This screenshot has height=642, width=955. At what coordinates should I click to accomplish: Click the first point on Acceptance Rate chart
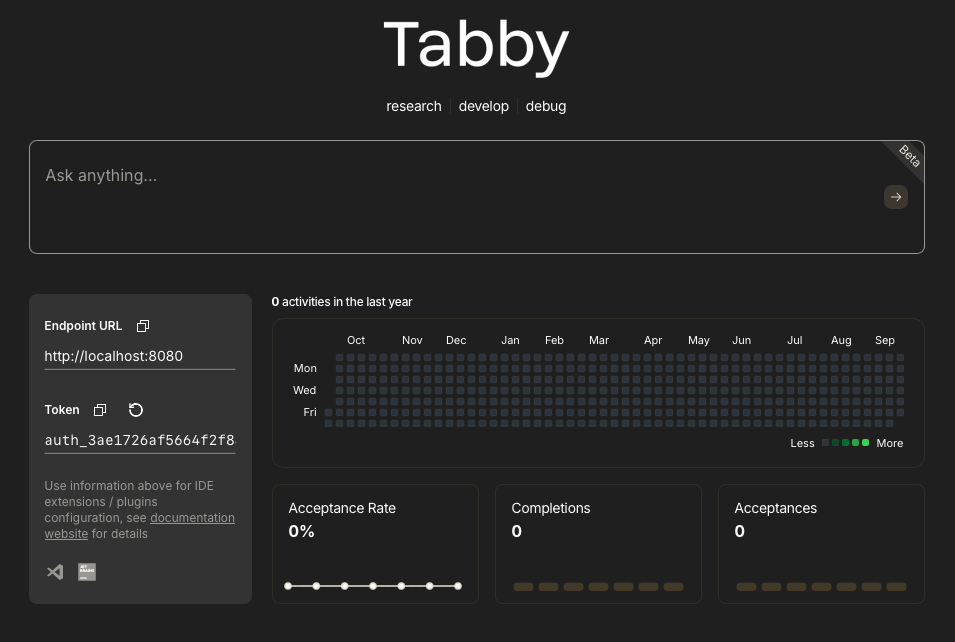(x=288, y=586)
